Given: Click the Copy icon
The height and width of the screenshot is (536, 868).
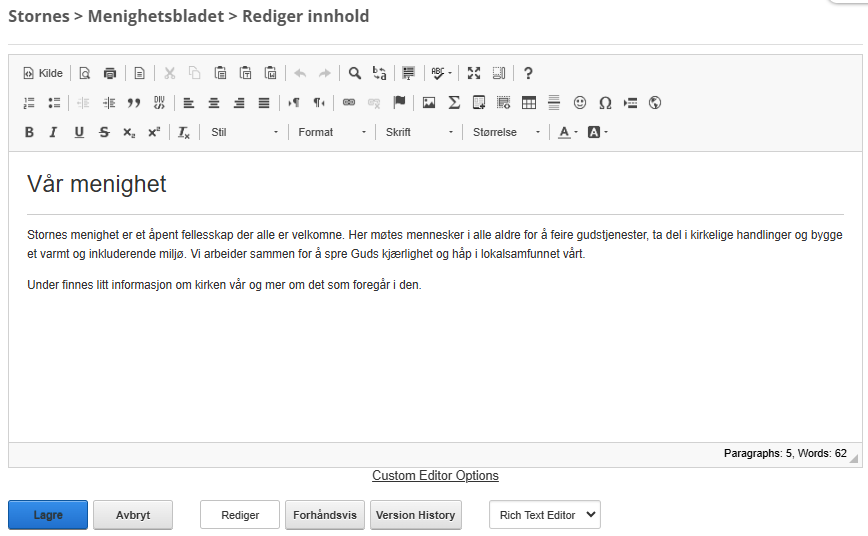Looking at the screenshot, I should point(194,73).
